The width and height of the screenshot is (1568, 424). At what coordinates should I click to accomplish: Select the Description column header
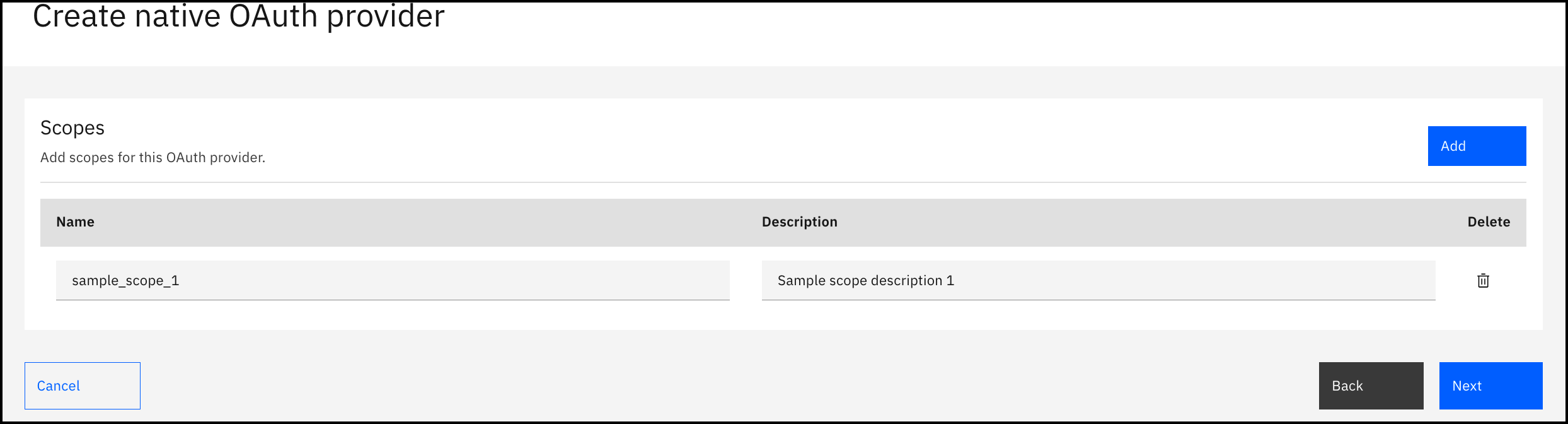point(799,222)
